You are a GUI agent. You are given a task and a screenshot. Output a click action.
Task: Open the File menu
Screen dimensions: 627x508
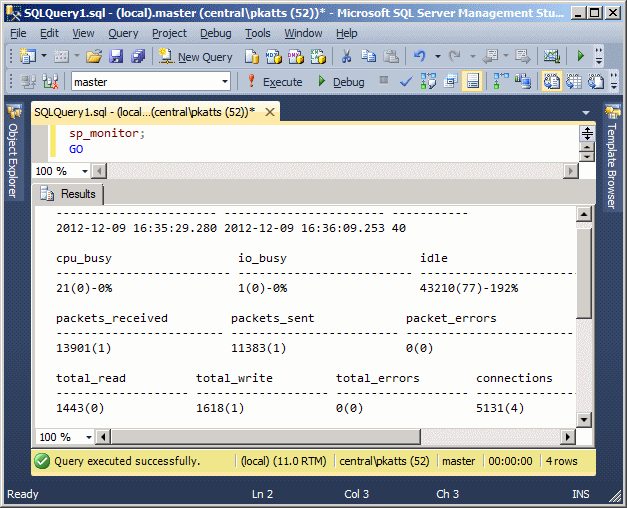coord(18,33)
